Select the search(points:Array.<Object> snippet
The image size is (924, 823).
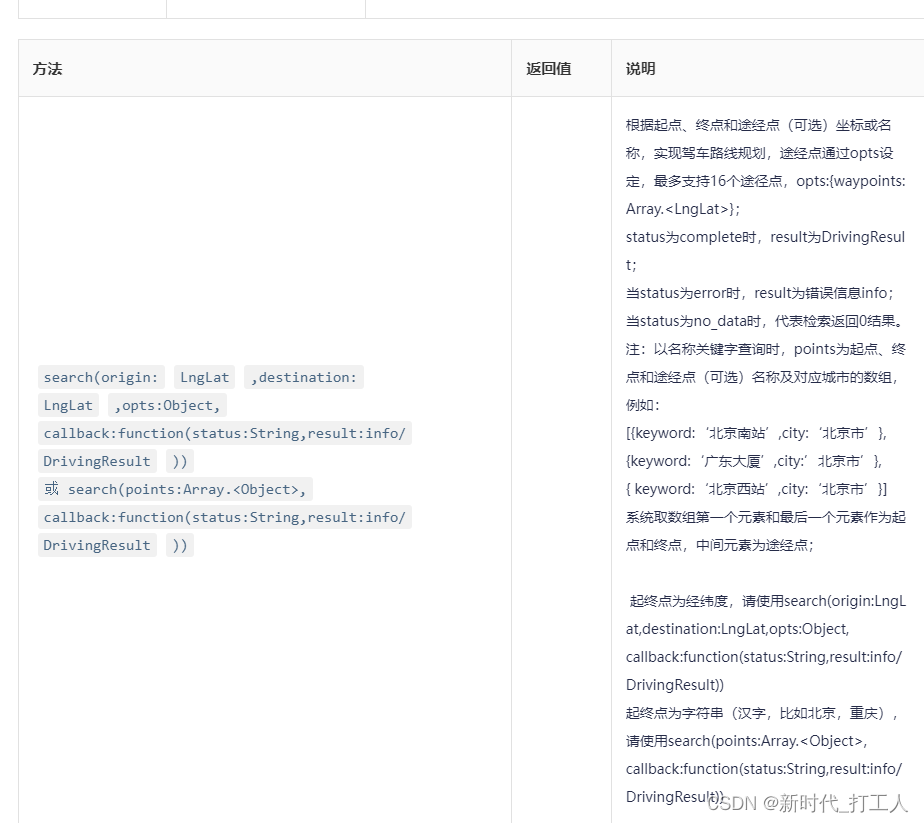[186, 489]
